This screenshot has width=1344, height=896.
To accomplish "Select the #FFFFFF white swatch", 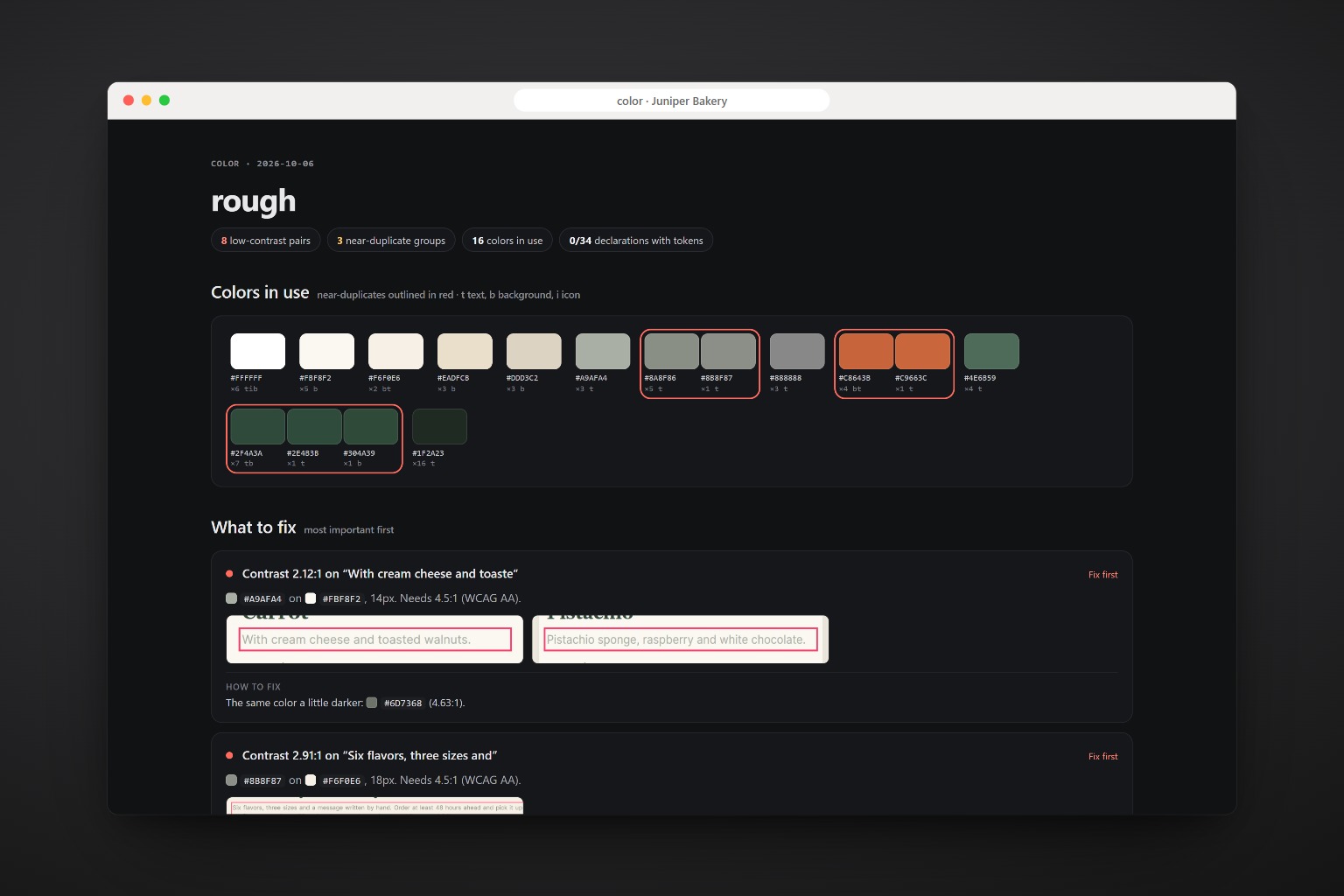I will coord(258,351).
